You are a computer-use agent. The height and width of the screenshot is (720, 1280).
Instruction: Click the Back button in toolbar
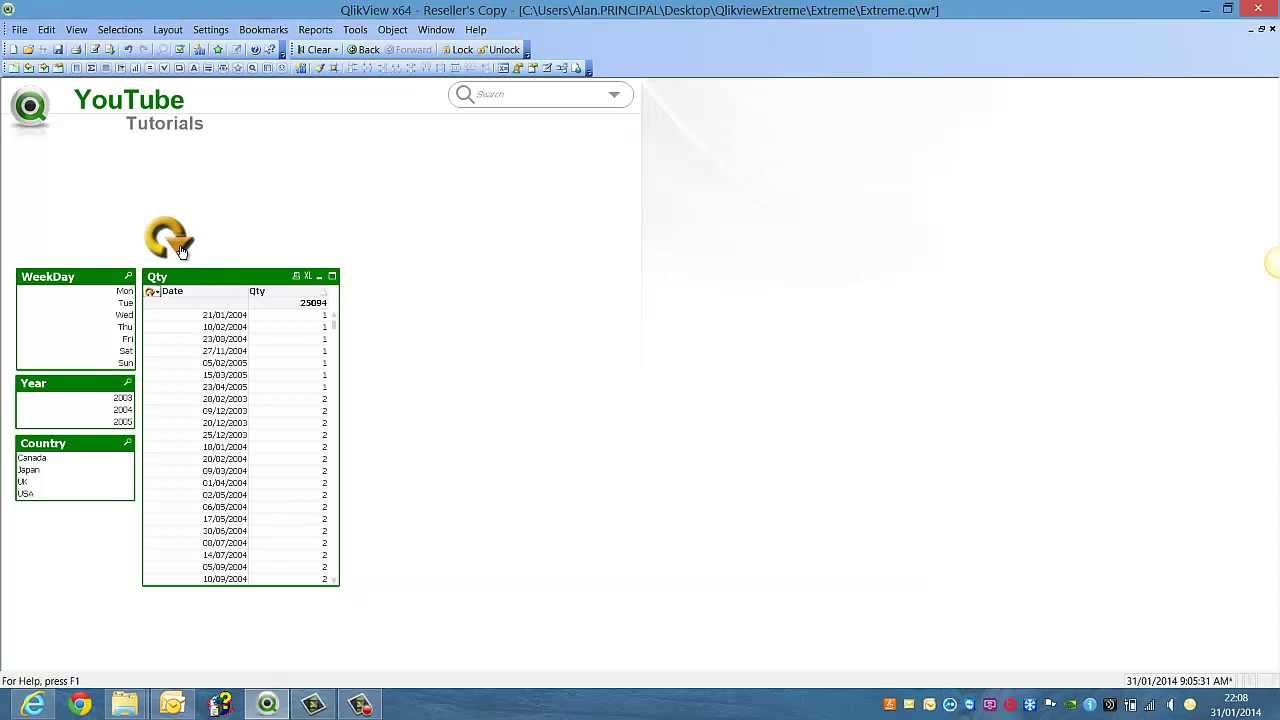coord(363,50)
